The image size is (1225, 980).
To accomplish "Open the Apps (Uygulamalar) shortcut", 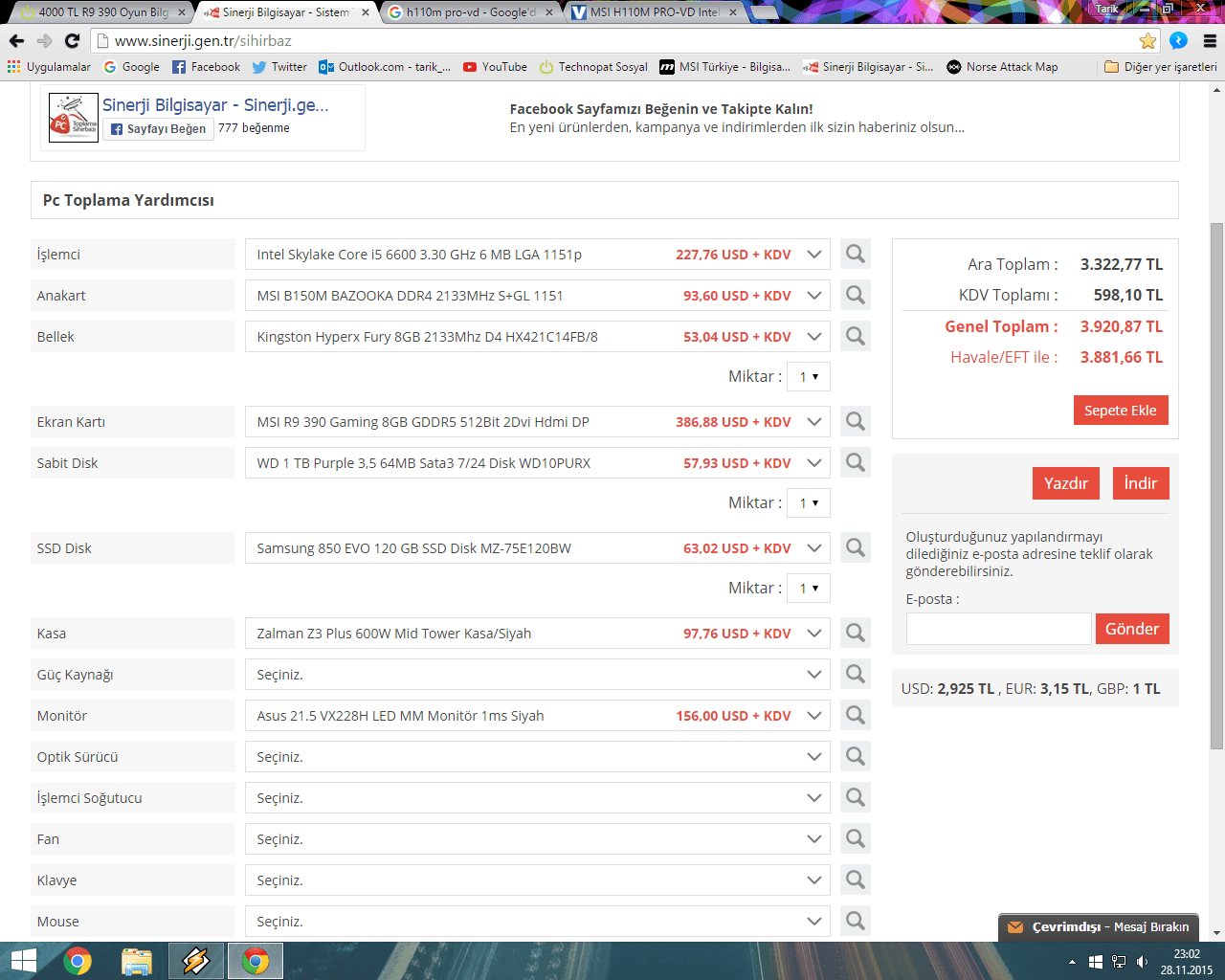I will click(49, 67).
